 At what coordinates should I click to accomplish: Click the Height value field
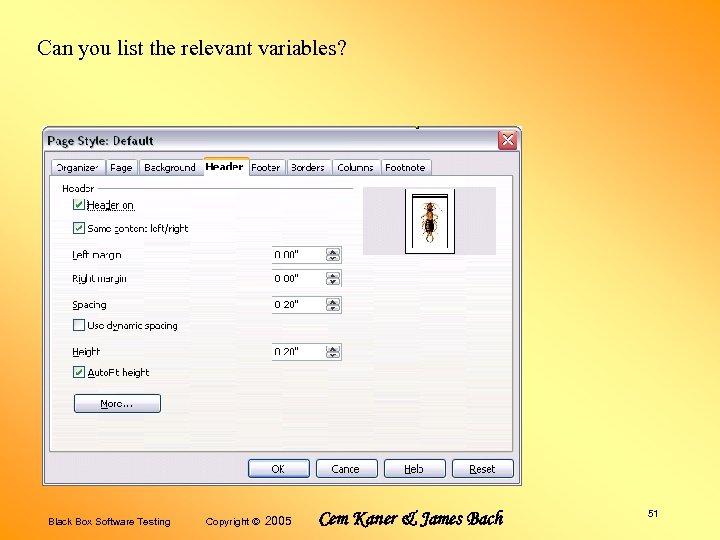(x=298, y=352)
